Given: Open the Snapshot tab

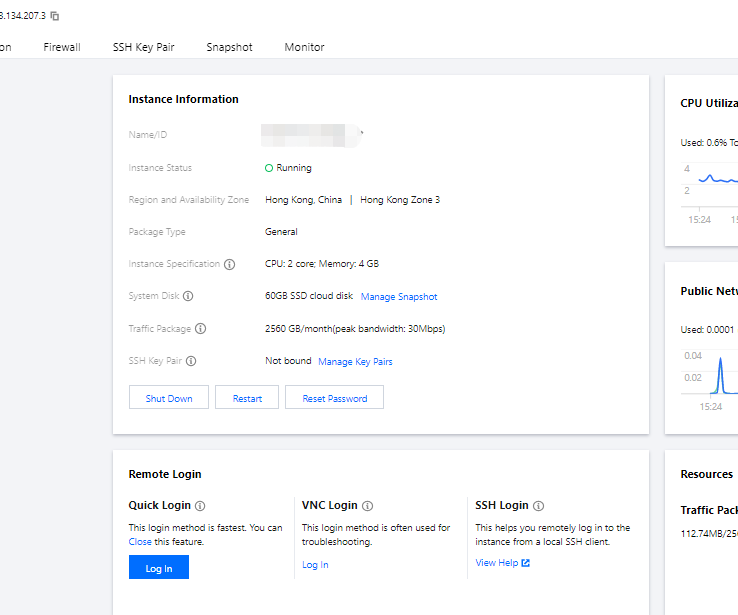Looking at the screenshot, I should tap(229, 47).
